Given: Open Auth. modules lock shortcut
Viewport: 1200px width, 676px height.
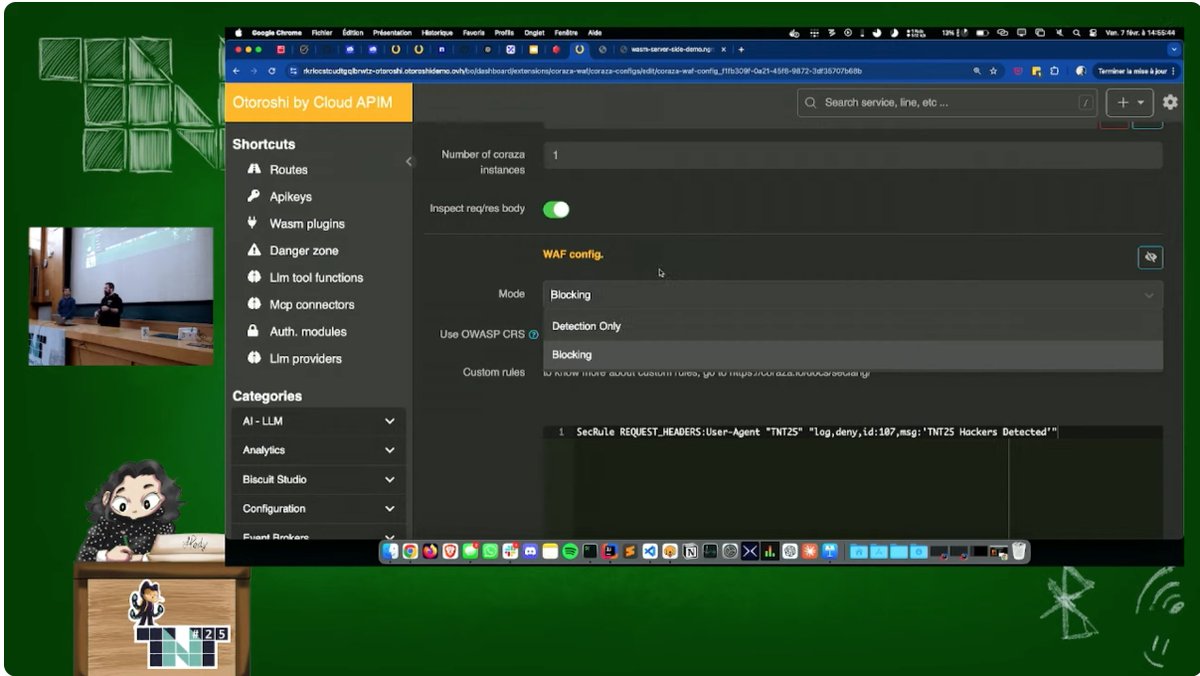Looking at the screenshot, I should click(x=296, y=332).
